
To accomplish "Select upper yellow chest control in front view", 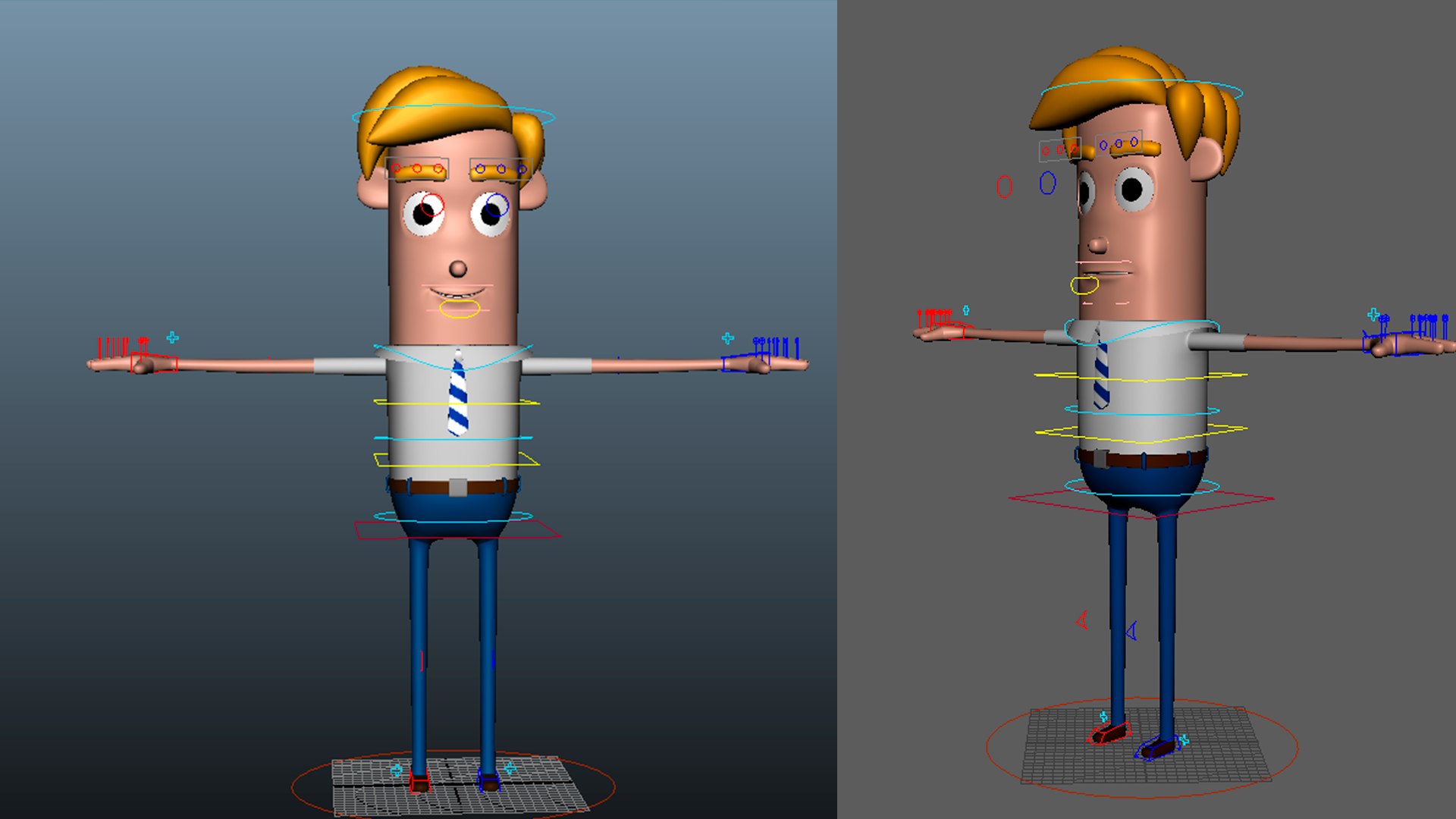I will click(x=456, y=403).
